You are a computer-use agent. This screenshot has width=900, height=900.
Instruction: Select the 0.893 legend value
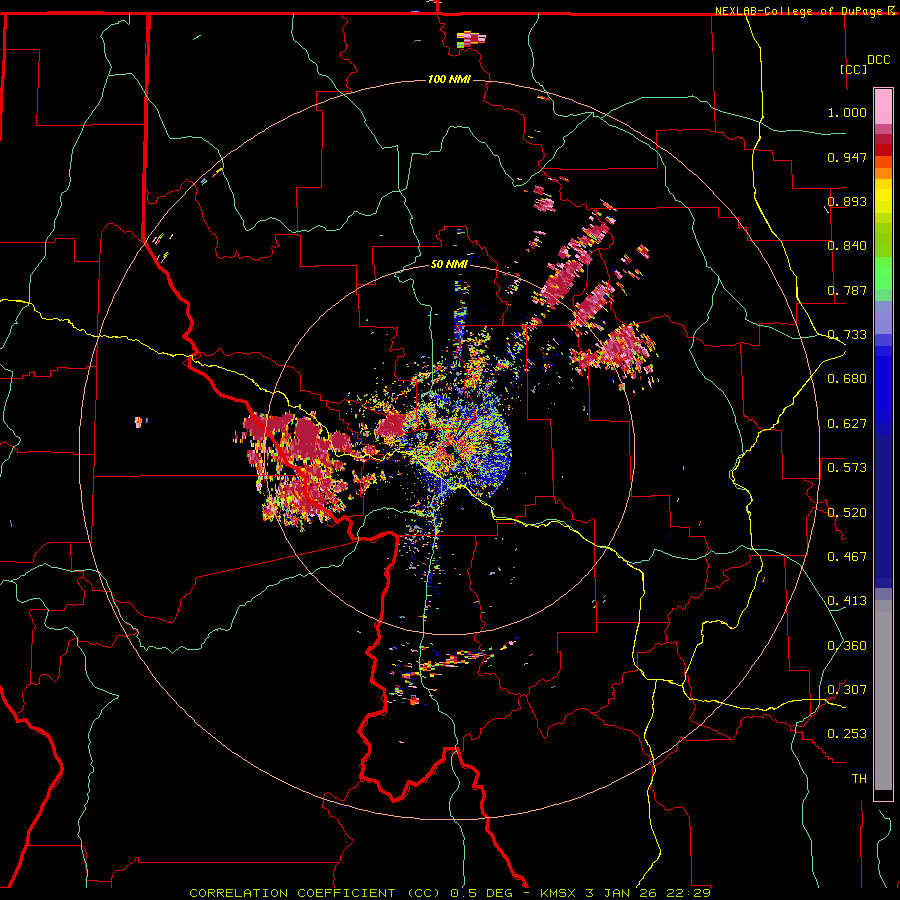point(847,201)
